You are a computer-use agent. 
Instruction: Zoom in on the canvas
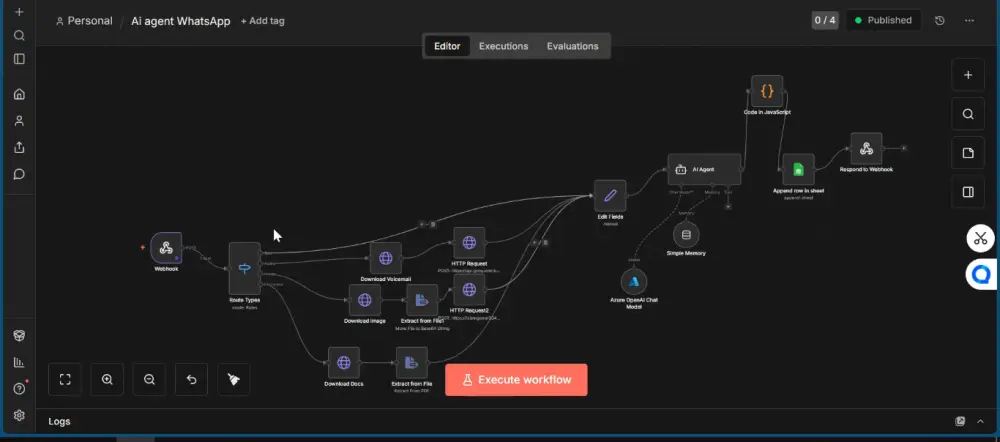tap(107, 379)
